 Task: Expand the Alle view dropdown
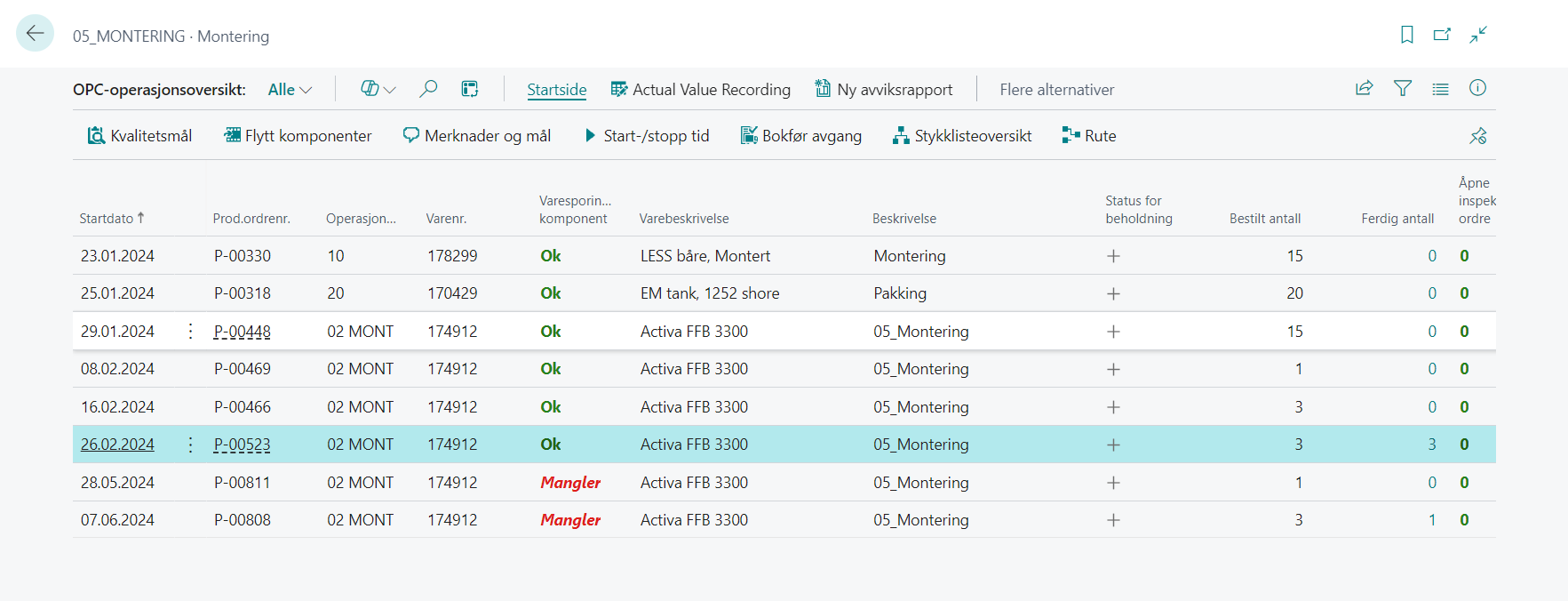290,90
